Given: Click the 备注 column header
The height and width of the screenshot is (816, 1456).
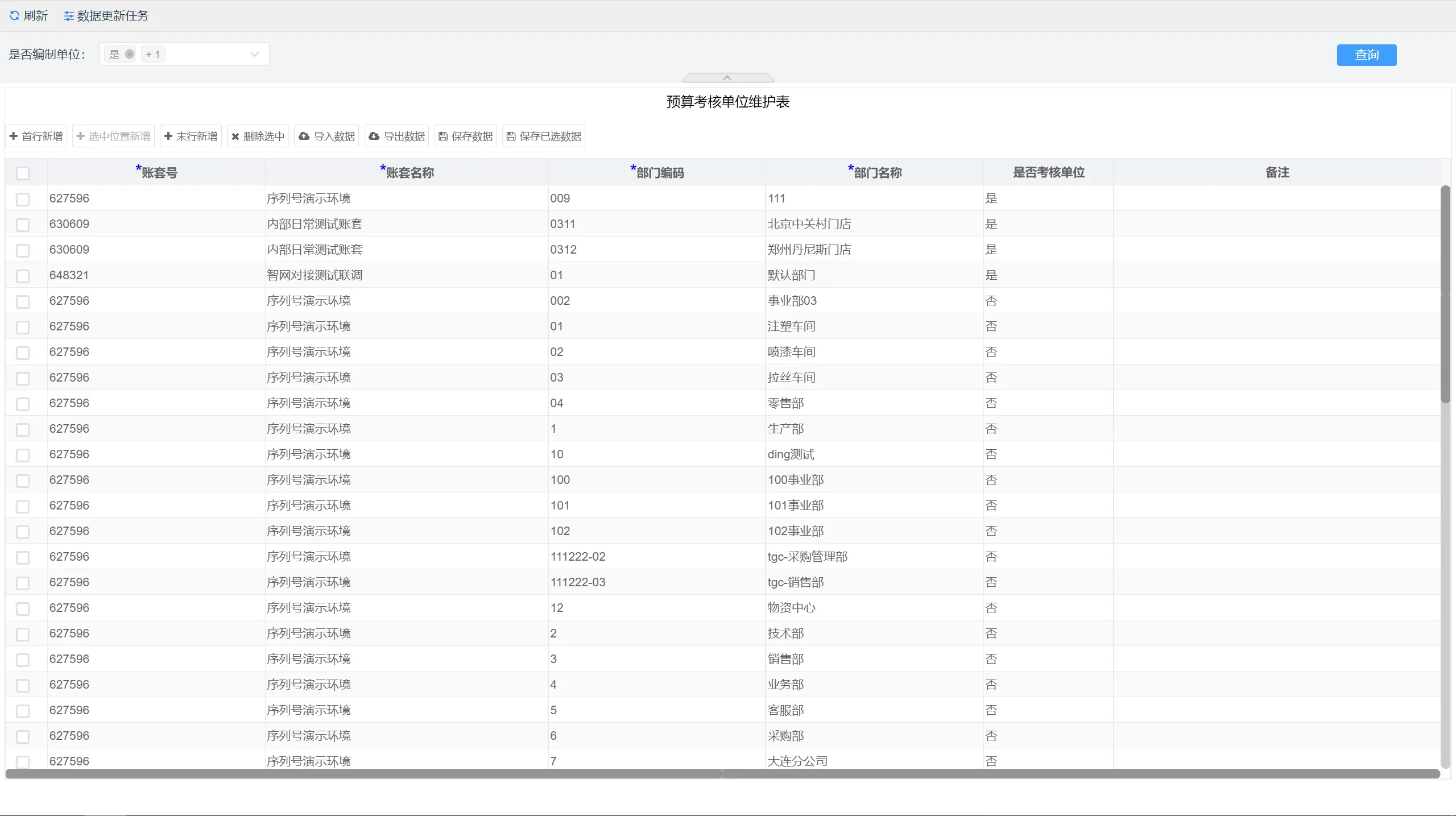Looking at the screenshot, I should pyautogui.click(x=1277, y=172).
